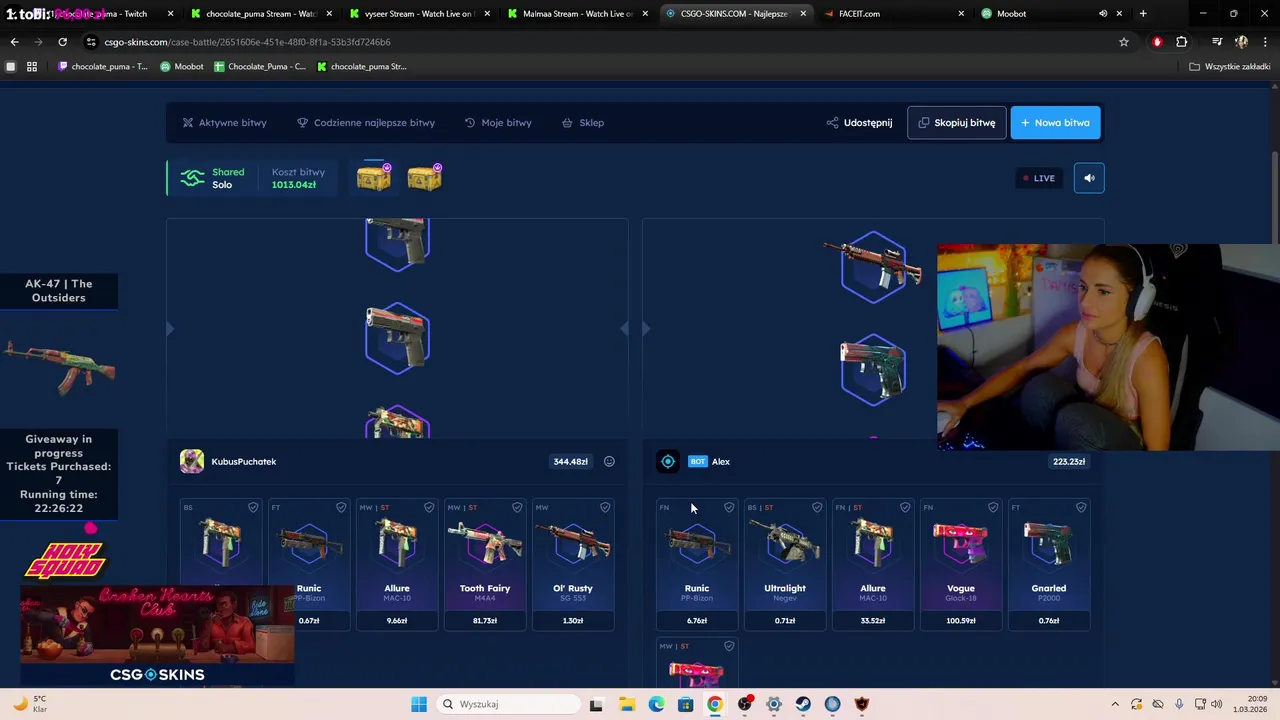Select the Ultralight Negev skin

pos(785,564)
